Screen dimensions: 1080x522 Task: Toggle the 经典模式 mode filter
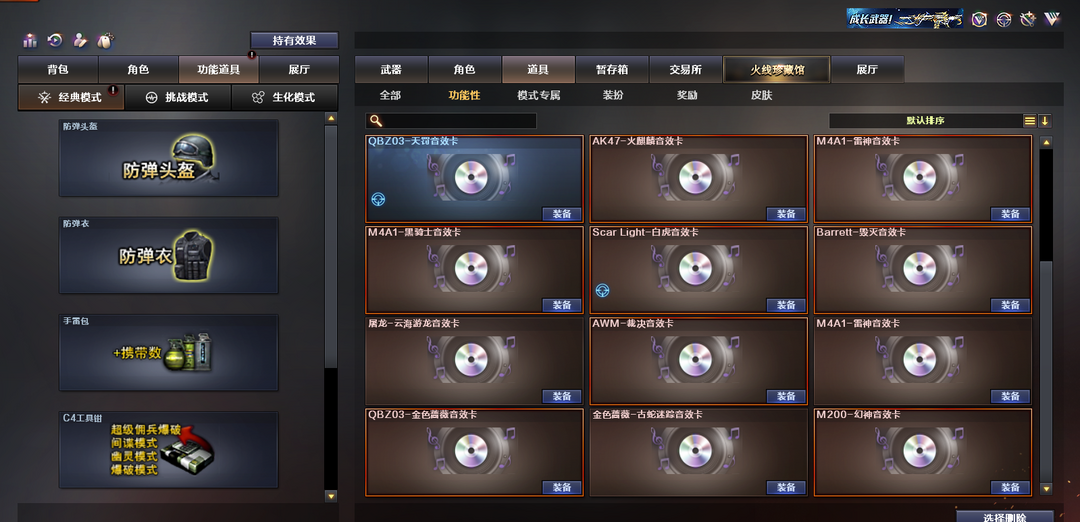point(71,98)
